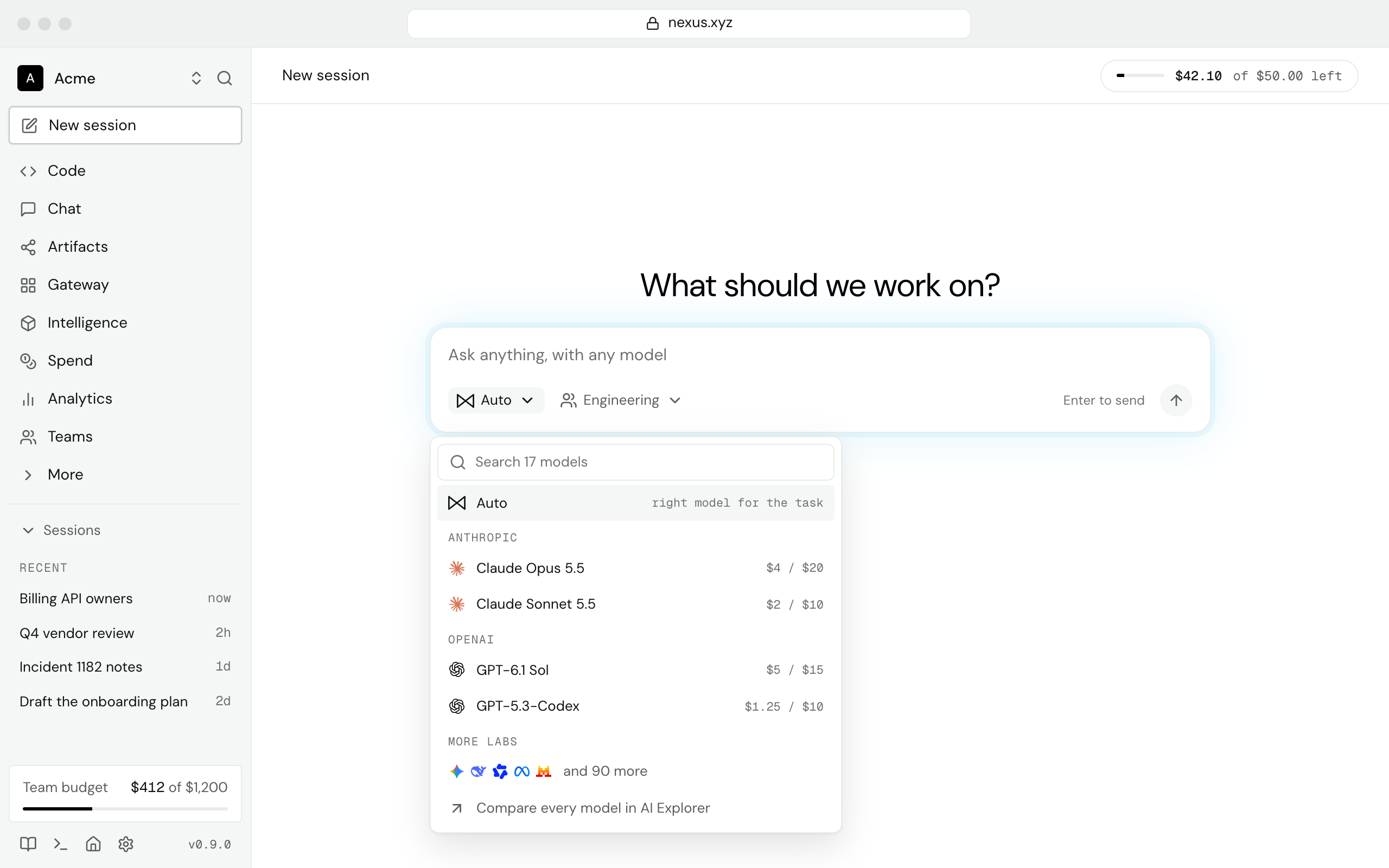Open the terminal prompt icon
Viewport: 1389px width, 868px height.
(60, 844)
